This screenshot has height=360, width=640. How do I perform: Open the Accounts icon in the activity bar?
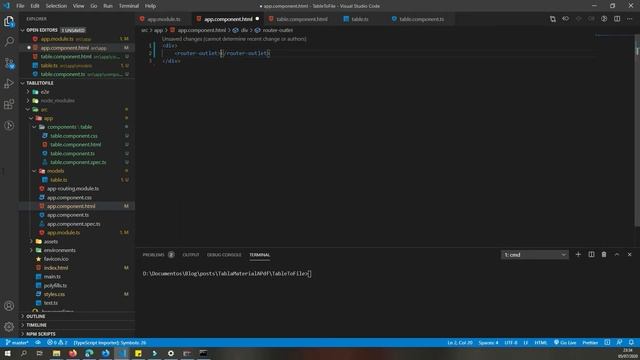[9, 306]
